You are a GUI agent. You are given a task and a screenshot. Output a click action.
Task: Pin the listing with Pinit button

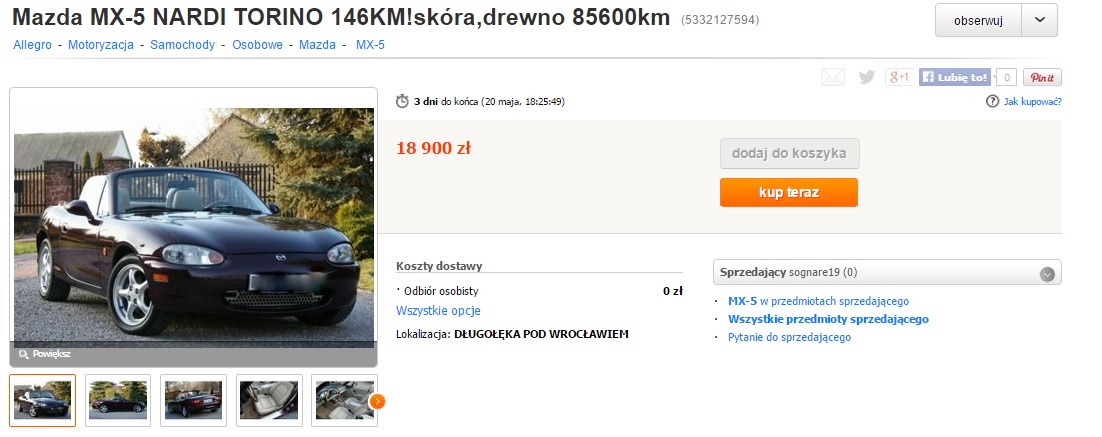pyautogui.click(x=1042, y=77)
